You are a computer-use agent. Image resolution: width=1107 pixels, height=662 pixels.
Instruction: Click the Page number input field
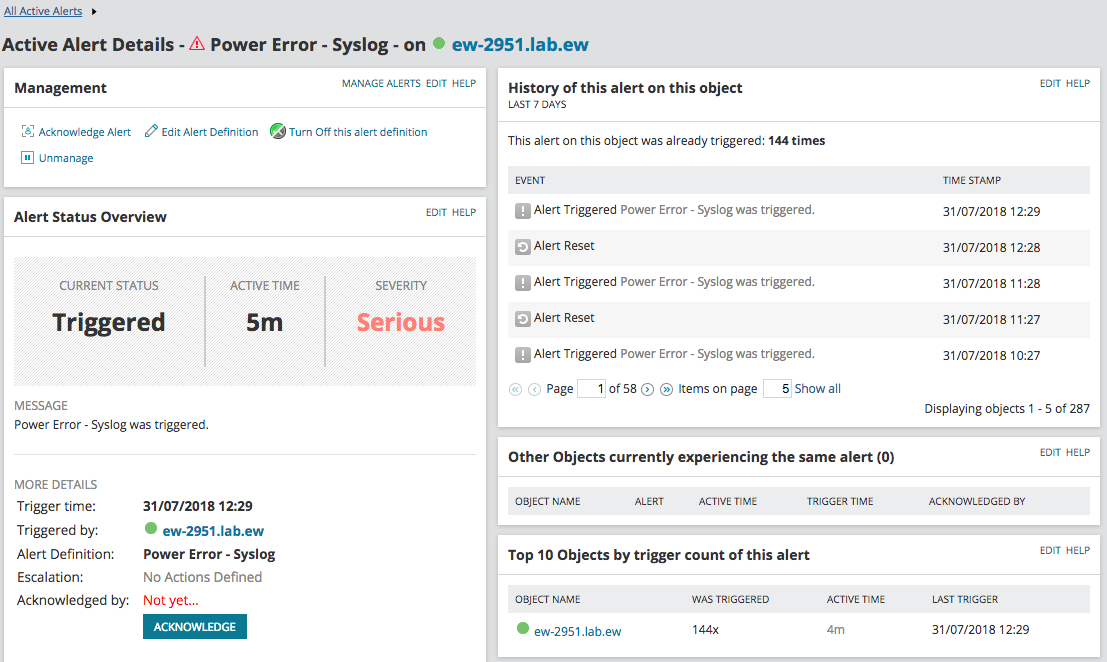pyautogui.click(x=592, y=389)
